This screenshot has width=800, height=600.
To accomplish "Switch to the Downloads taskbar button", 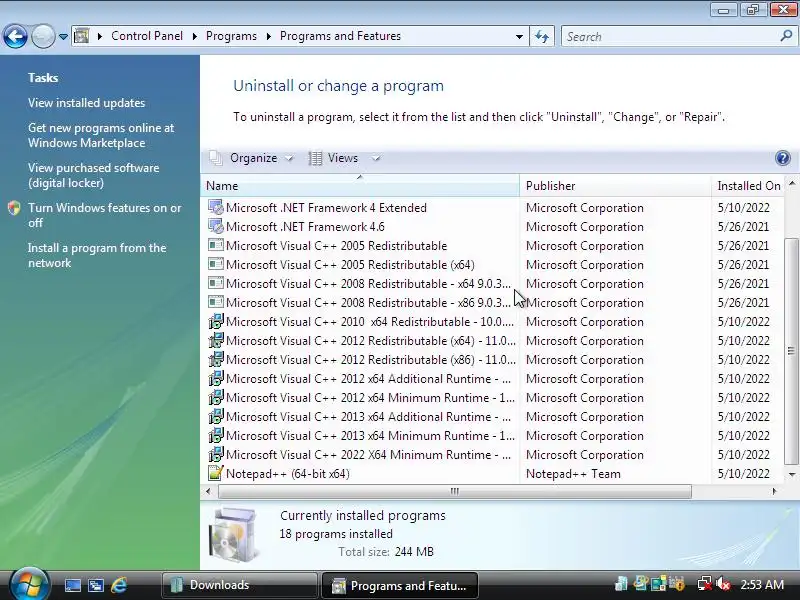I will pos(239,585).
